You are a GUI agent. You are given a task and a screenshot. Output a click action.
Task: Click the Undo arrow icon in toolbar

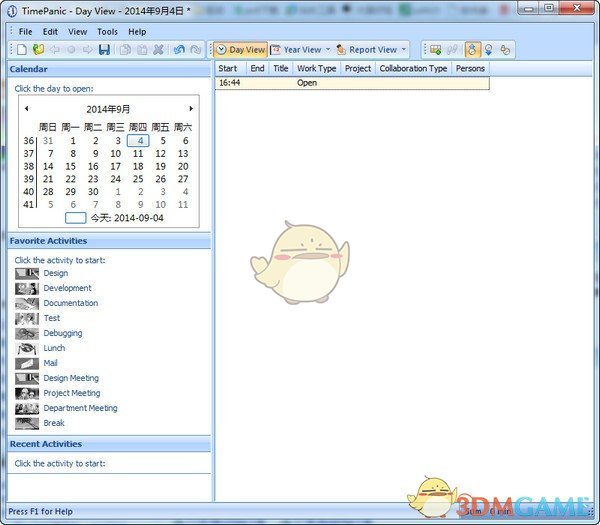point(178,49)
